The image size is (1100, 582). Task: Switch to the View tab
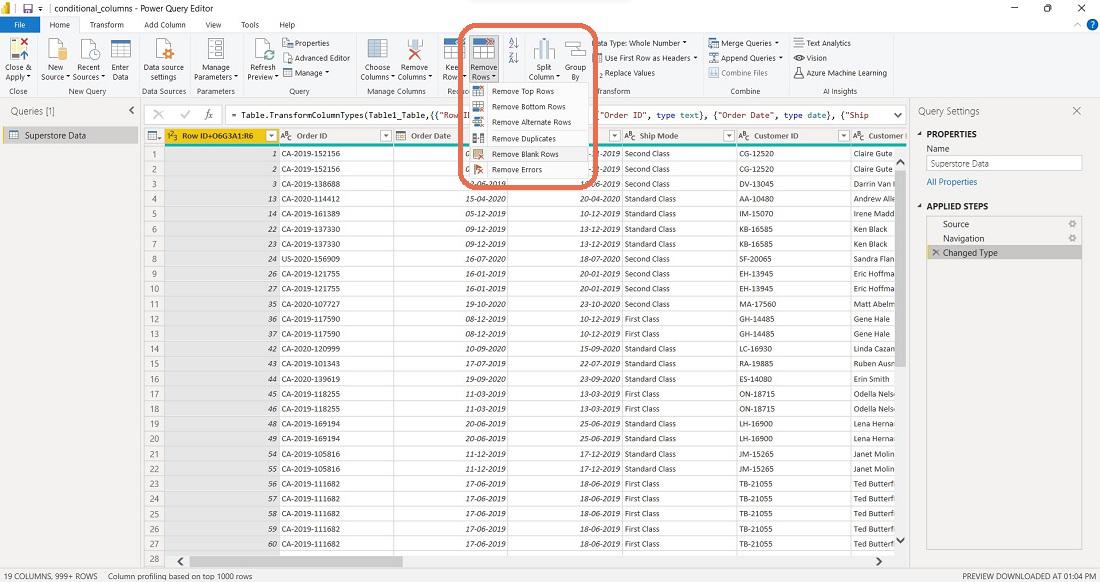(x=213, y=25)
